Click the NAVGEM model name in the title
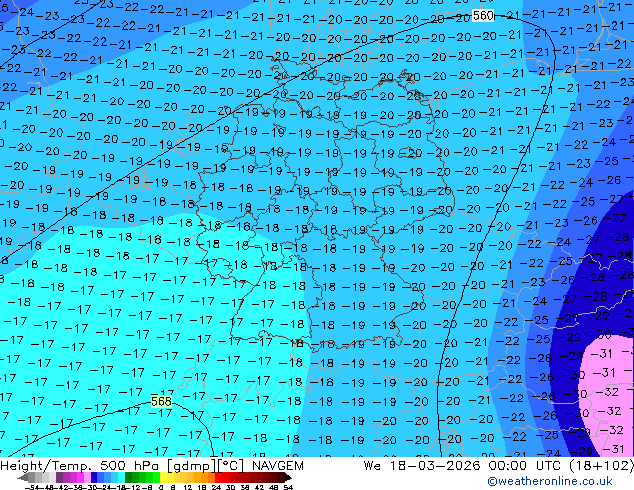634x490 pixels. tap(277, 466)
